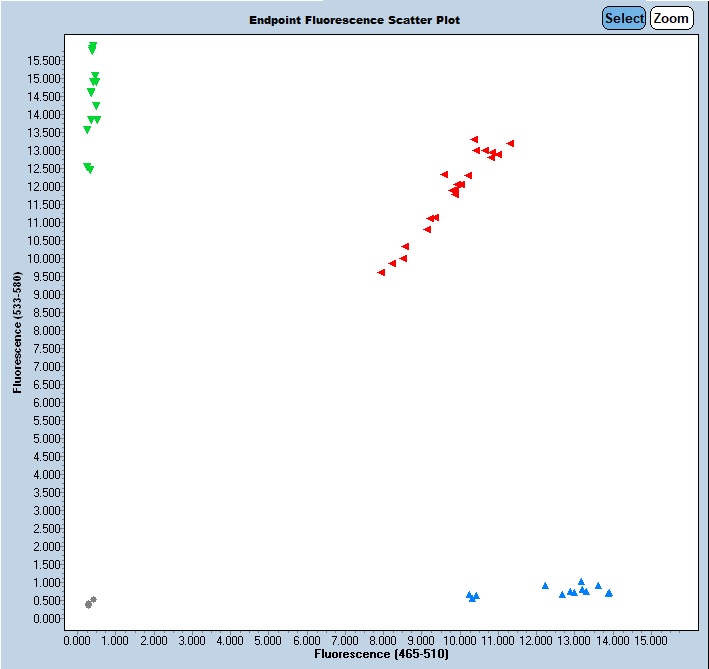709x669 pixels.
Task: Select the rightmost red triangle data point
Action: (x=510, y=143)
